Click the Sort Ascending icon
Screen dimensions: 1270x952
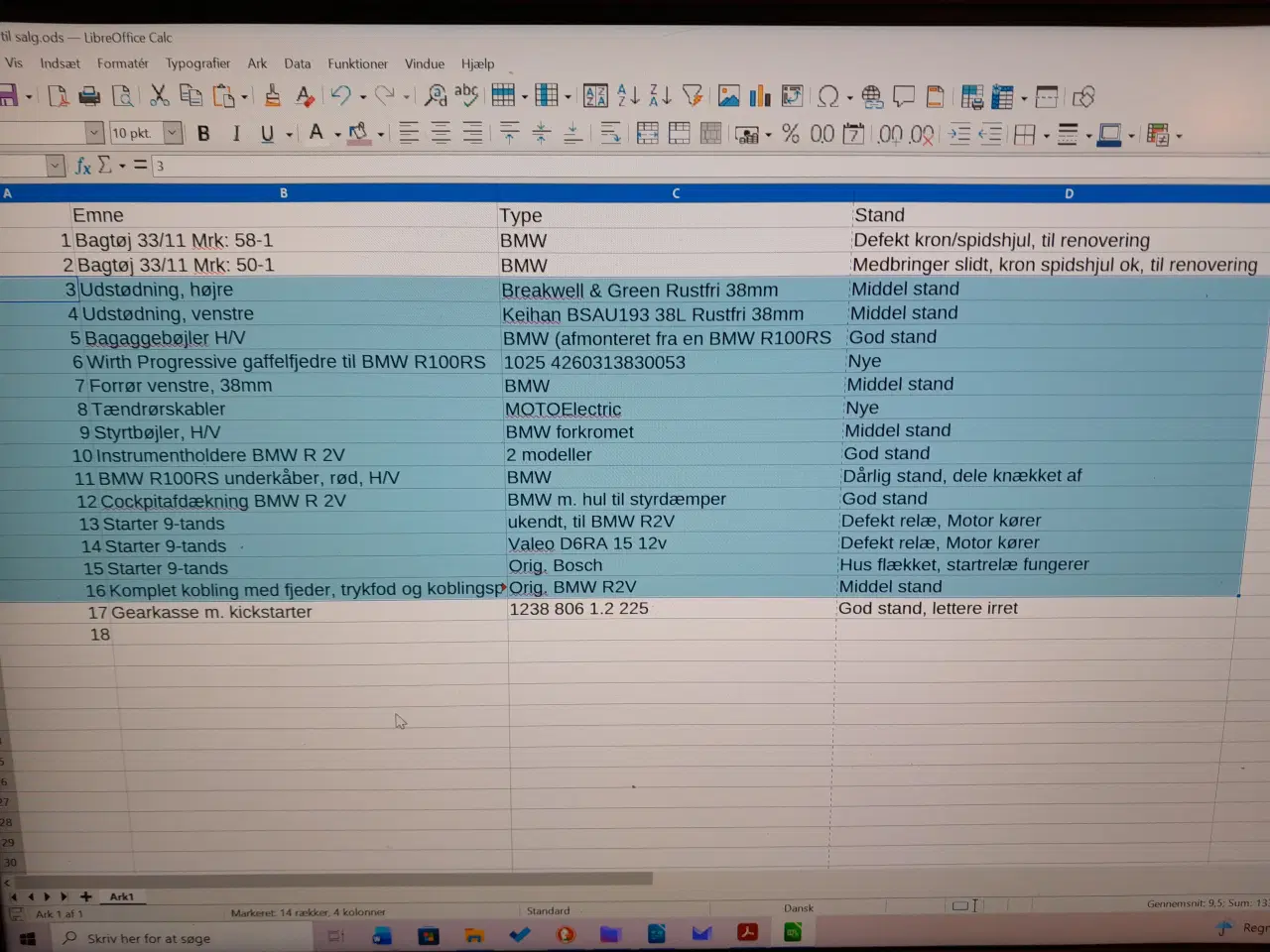coord(628,96)
